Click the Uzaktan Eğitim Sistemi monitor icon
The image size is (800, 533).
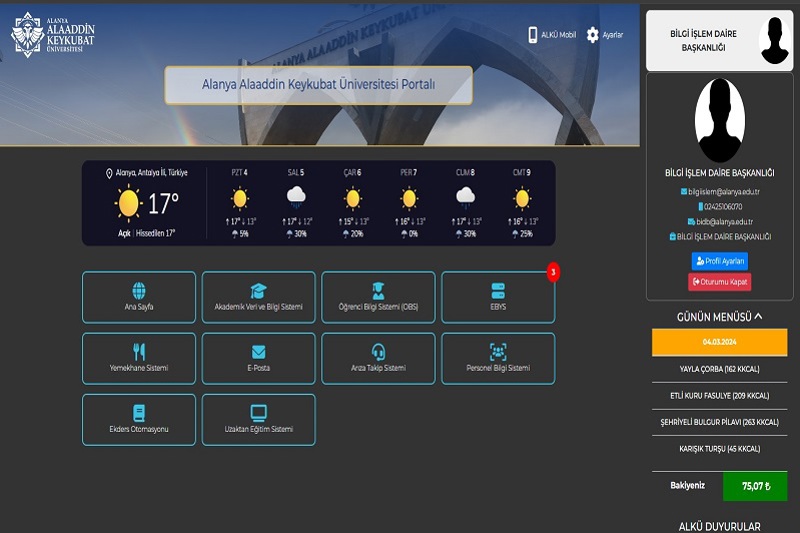click(x=259, y=413)
